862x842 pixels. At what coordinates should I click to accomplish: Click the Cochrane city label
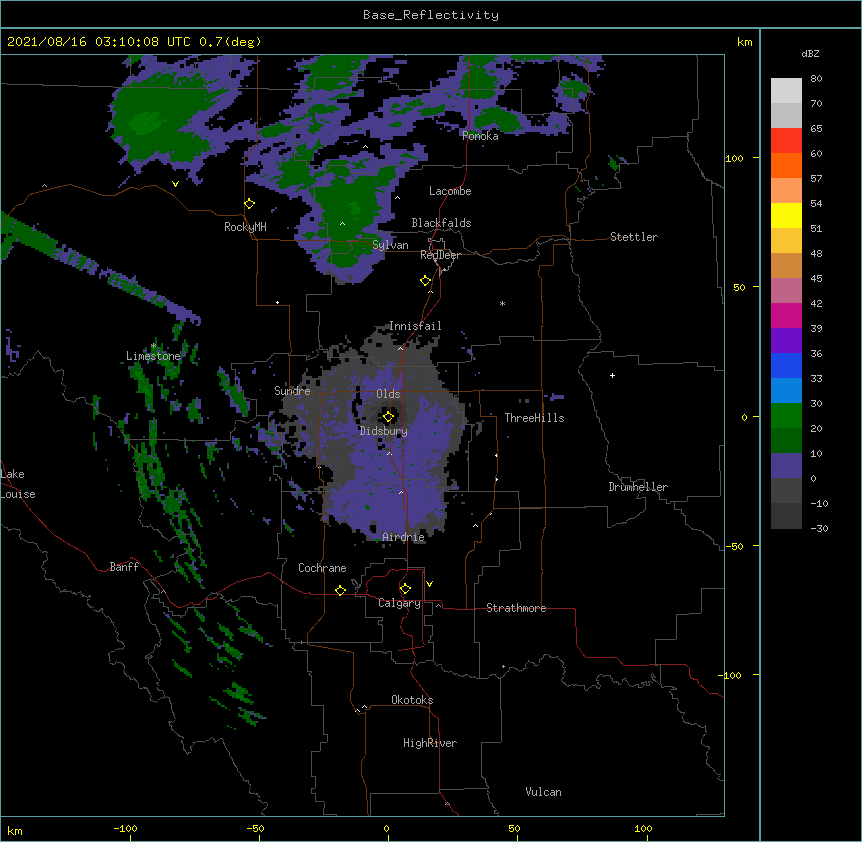coord(322,568)
